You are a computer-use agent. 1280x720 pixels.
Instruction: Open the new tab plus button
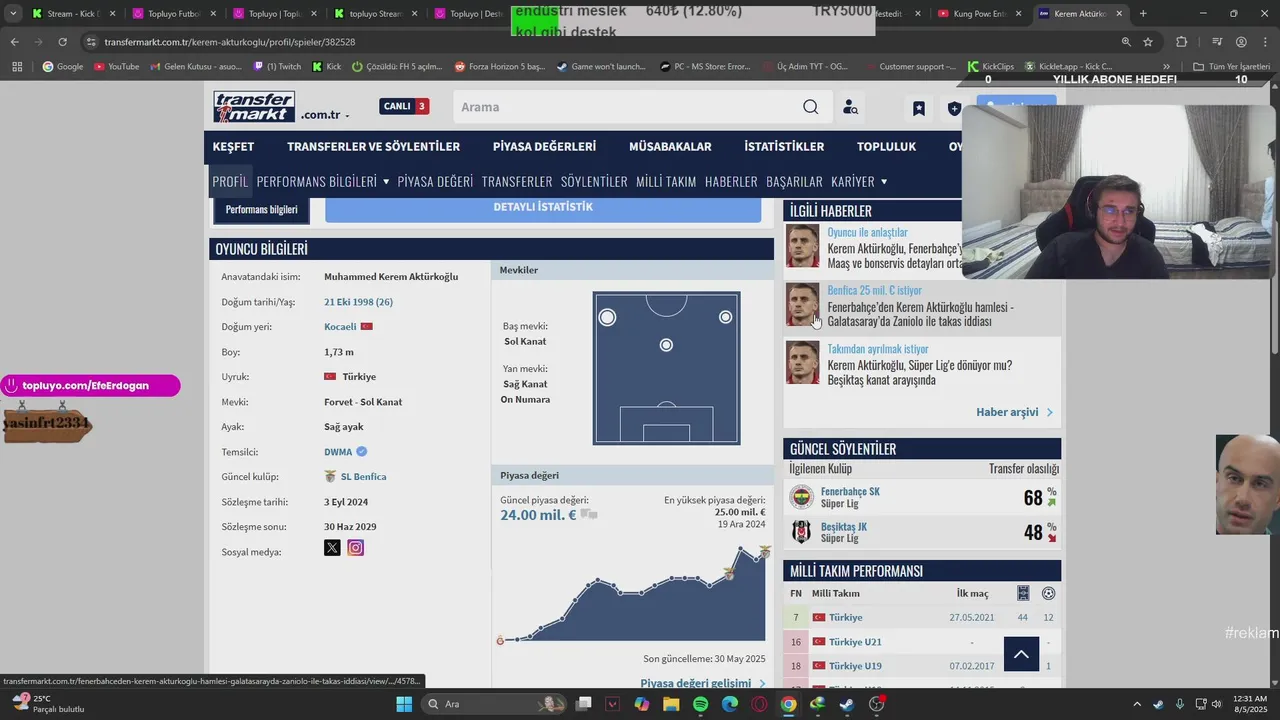pos(1143,14)
